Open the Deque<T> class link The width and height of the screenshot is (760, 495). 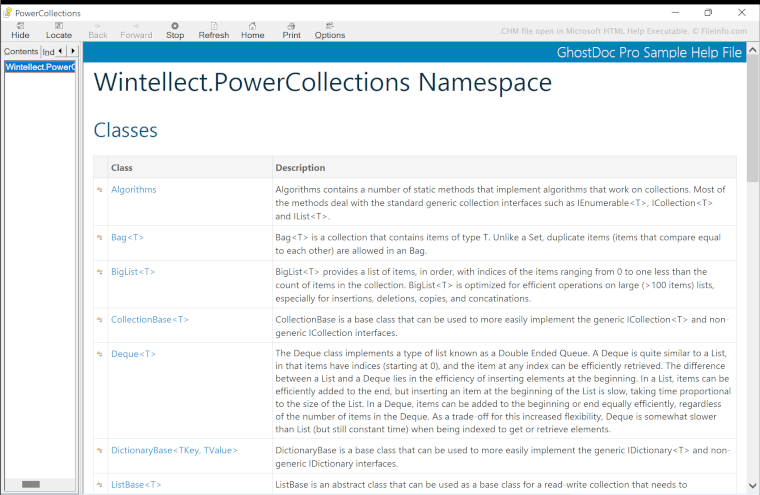133,354
